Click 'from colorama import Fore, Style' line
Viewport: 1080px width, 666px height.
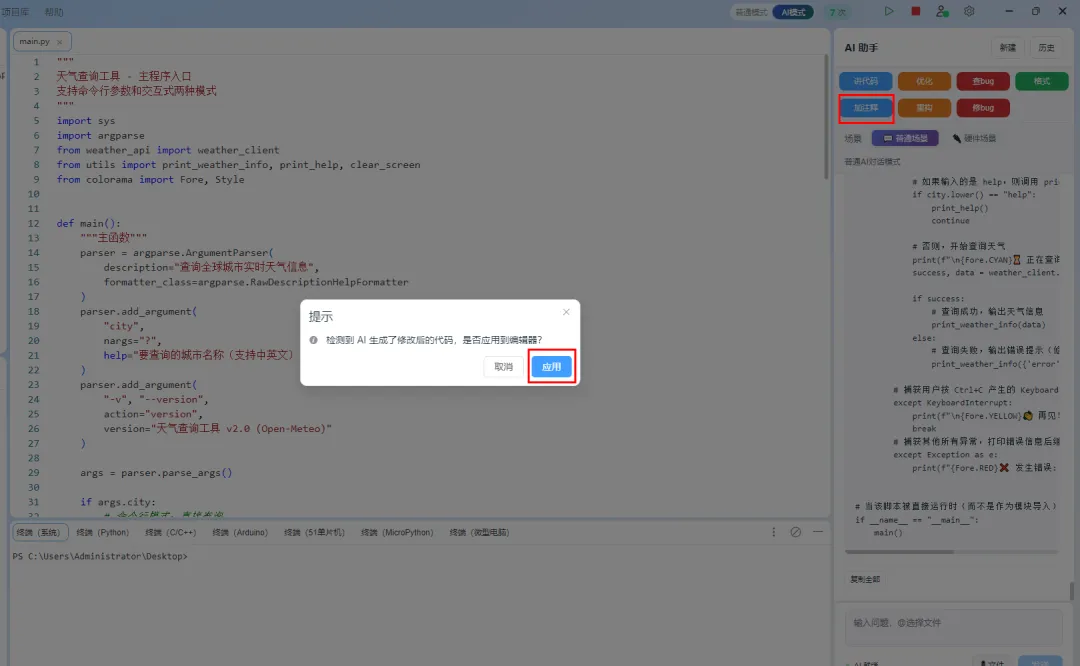(x=150, y=179)
